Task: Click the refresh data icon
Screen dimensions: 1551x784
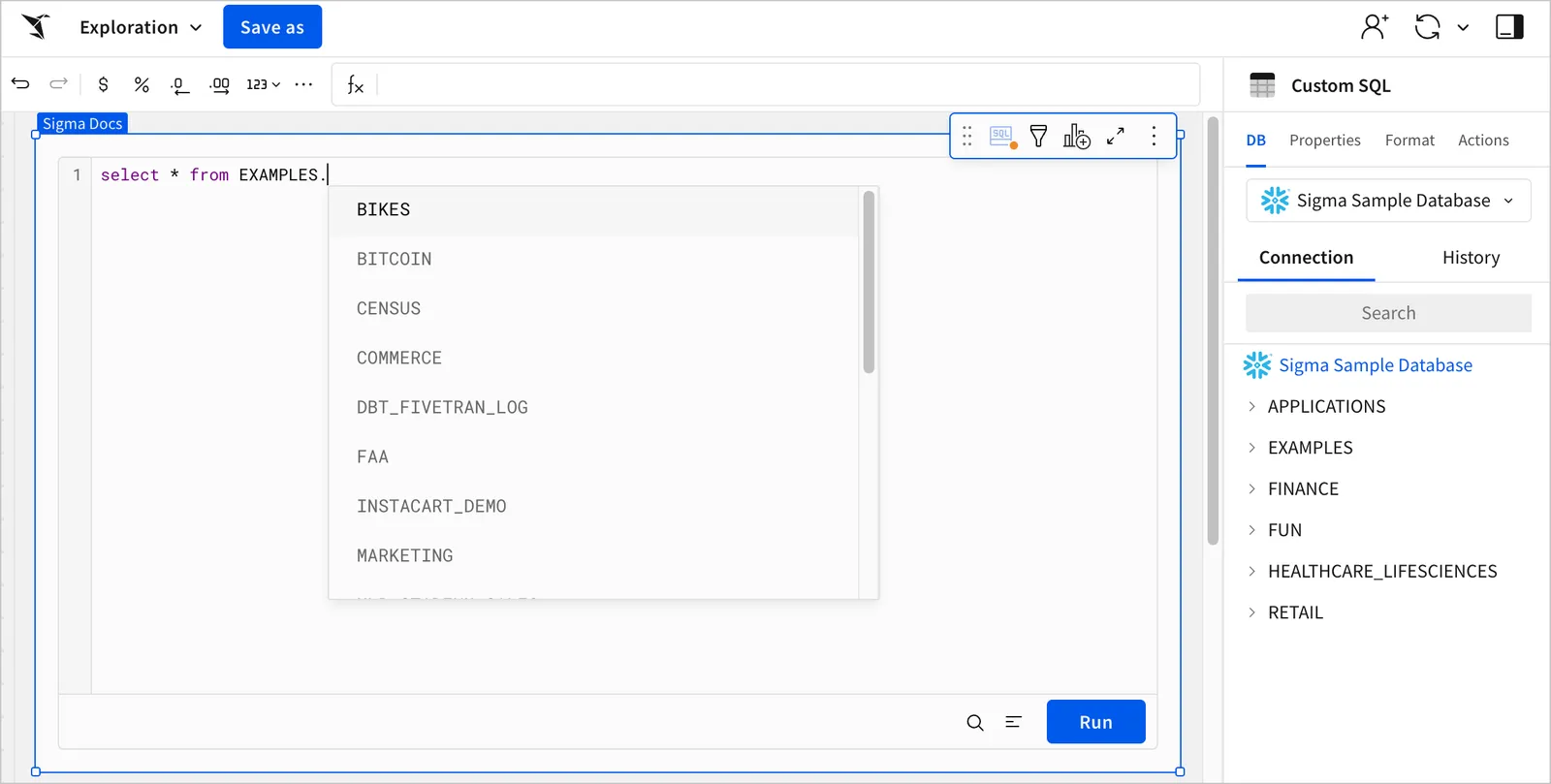Action: point(1427,27)
